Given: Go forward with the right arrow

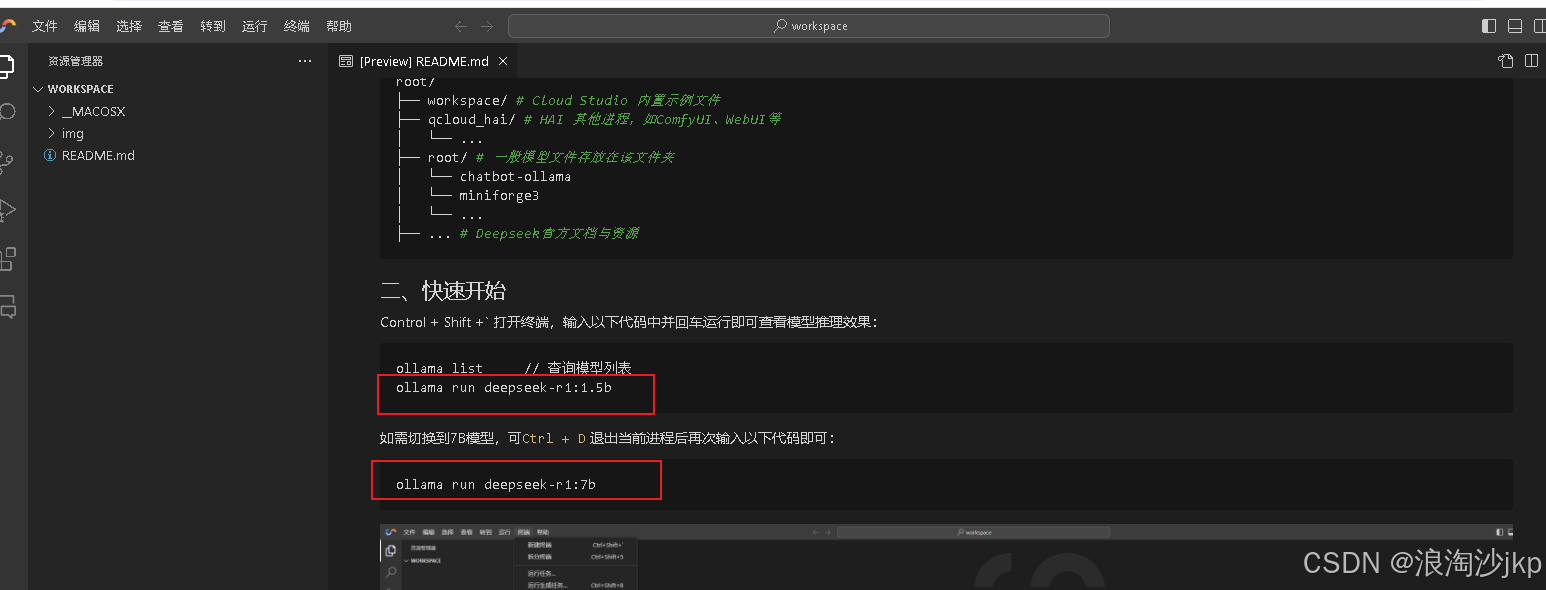Looking at the screenshot, I should coord(487,26).
